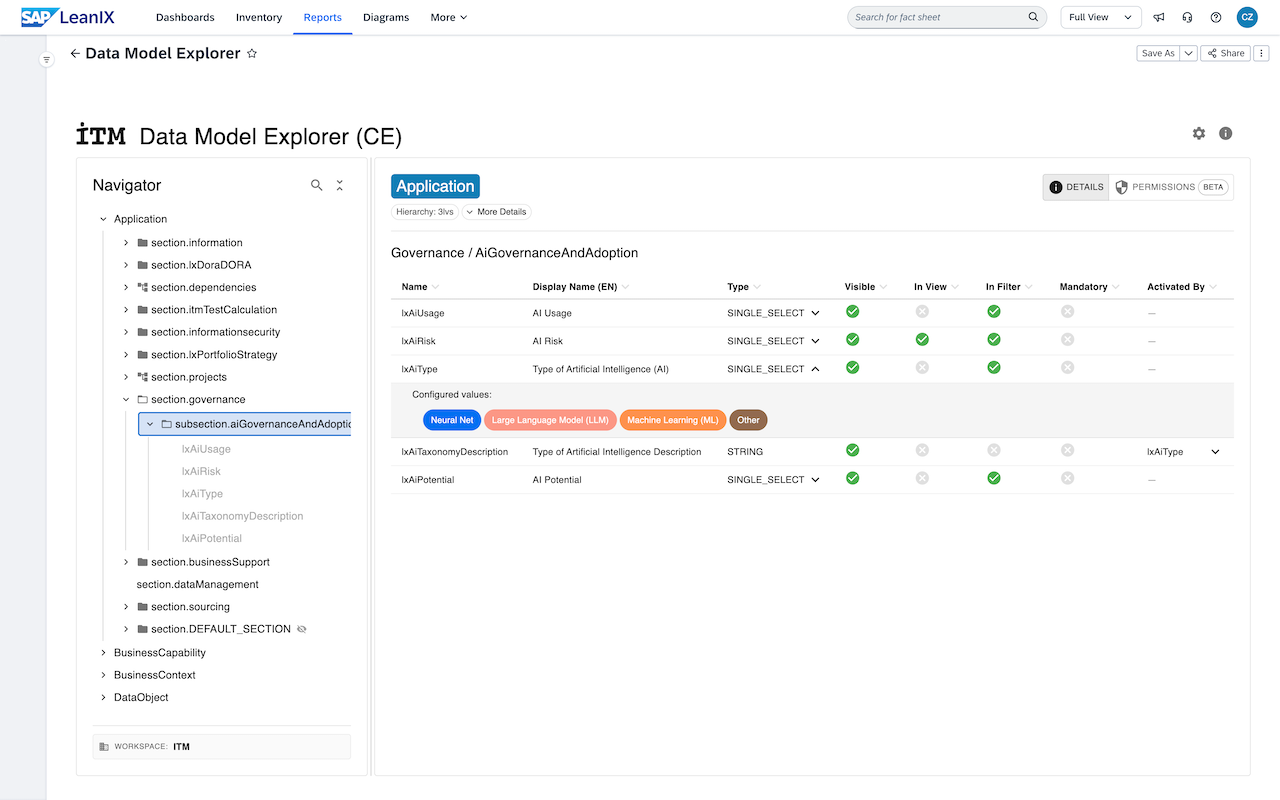
Task: Sort by the Name column header
Action: (414, 287)
